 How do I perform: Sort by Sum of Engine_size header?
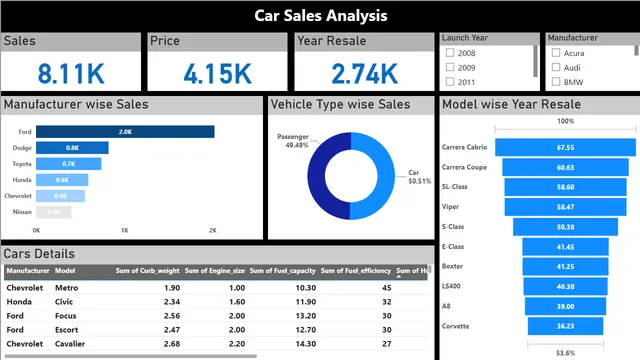click(215, 271)
